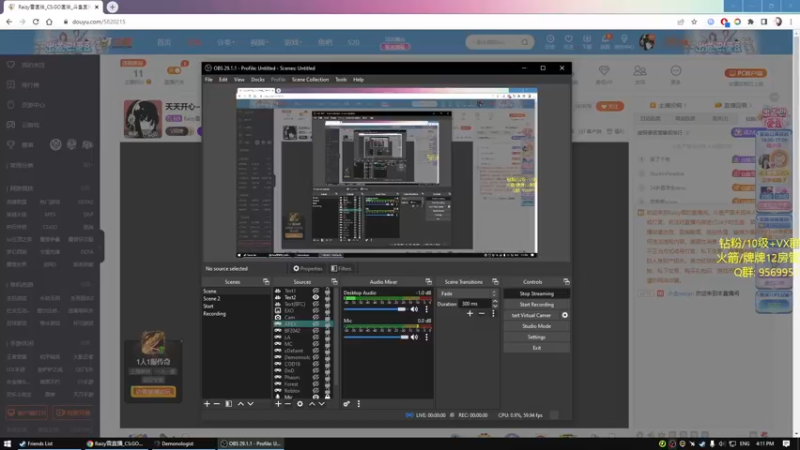Move scene up with the Scenes arrow
Image resolution: width=800 pixels, height=450 pixels.
pyautogui.click(x=241, y=404)
